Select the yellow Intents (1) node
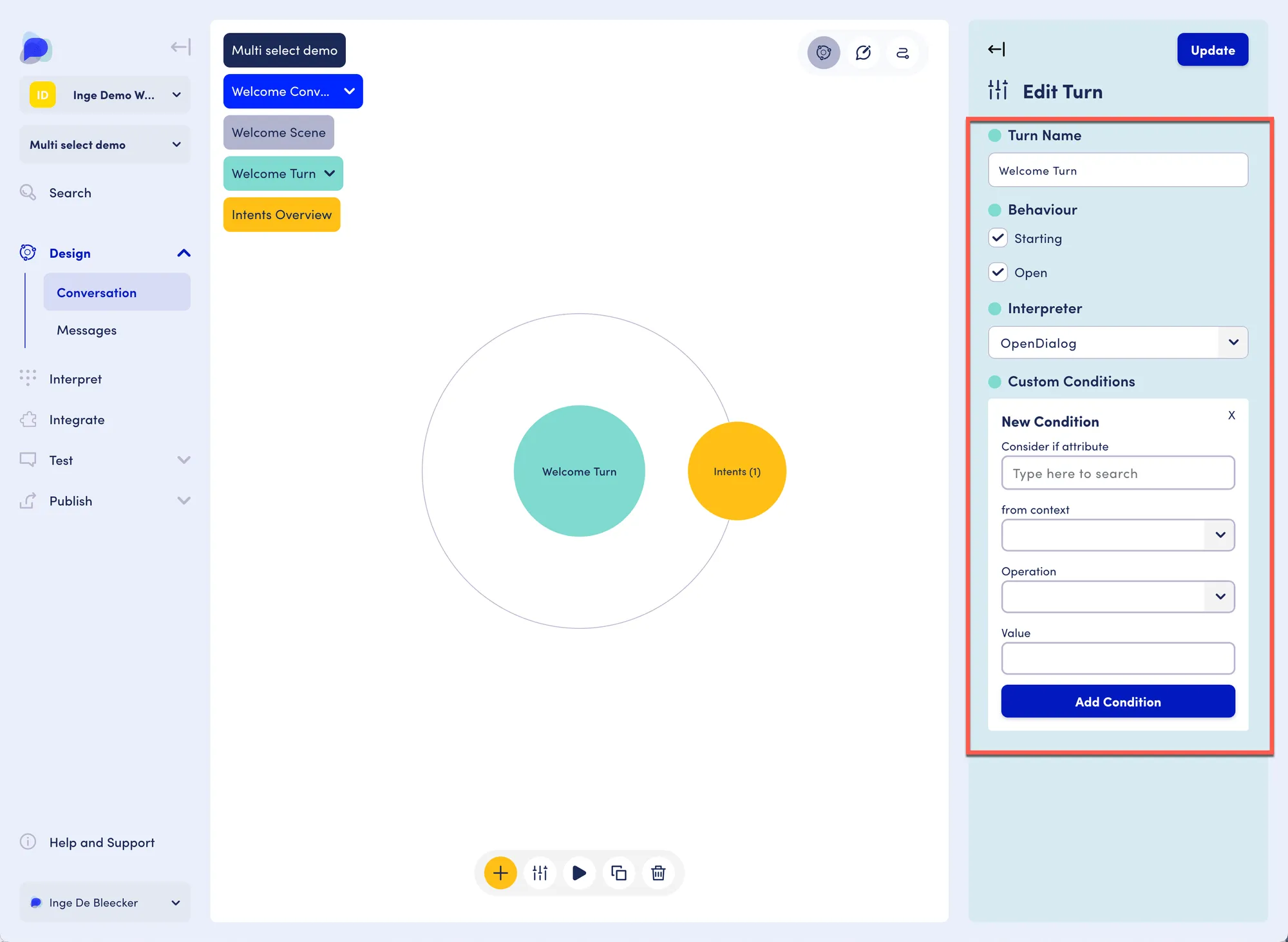This screenshot has width=1288, height=942. click(737, 471)
